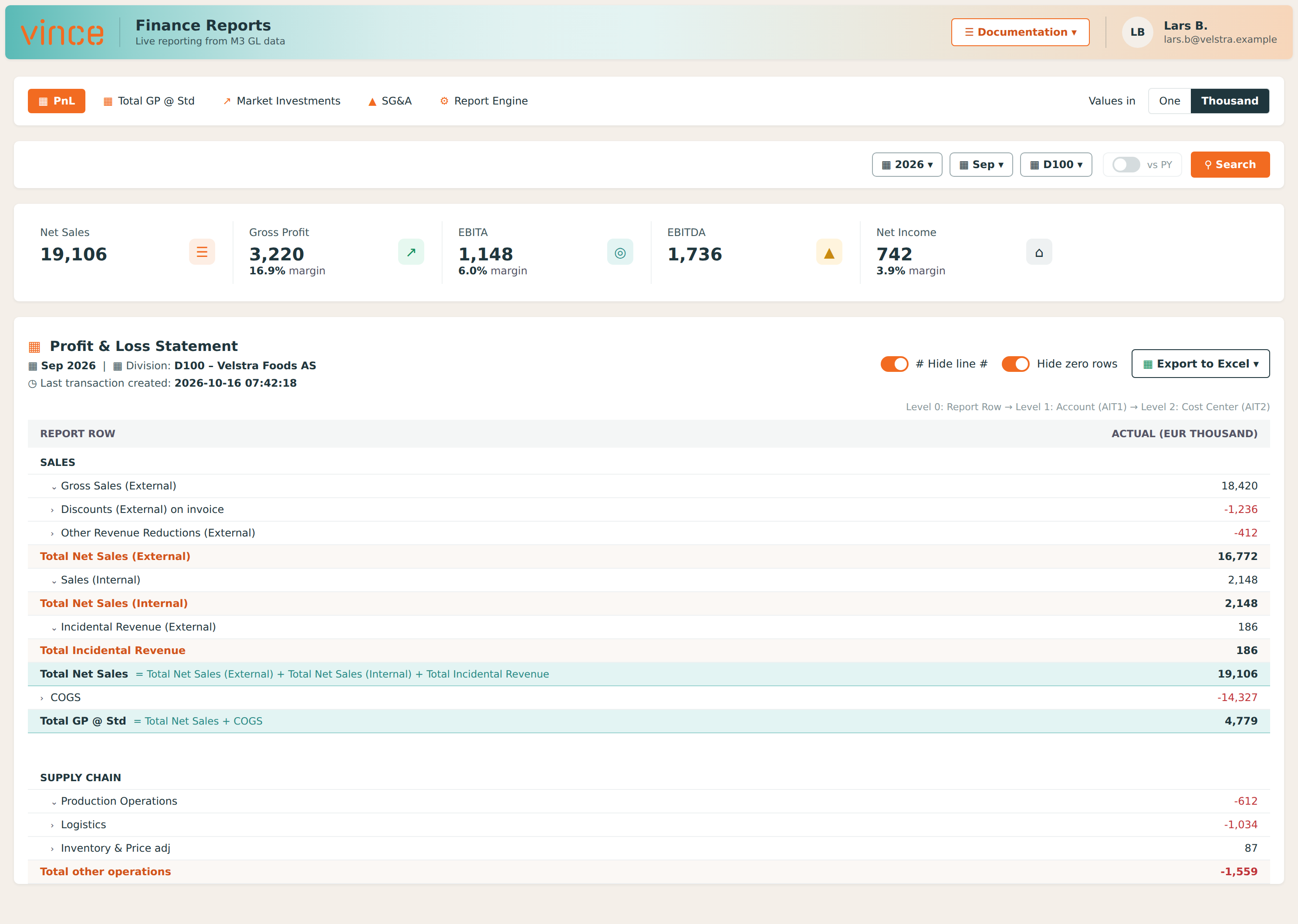Open the Report Engine tab
The width and height of the screenshot is (1298, 924).
[484, 101]
